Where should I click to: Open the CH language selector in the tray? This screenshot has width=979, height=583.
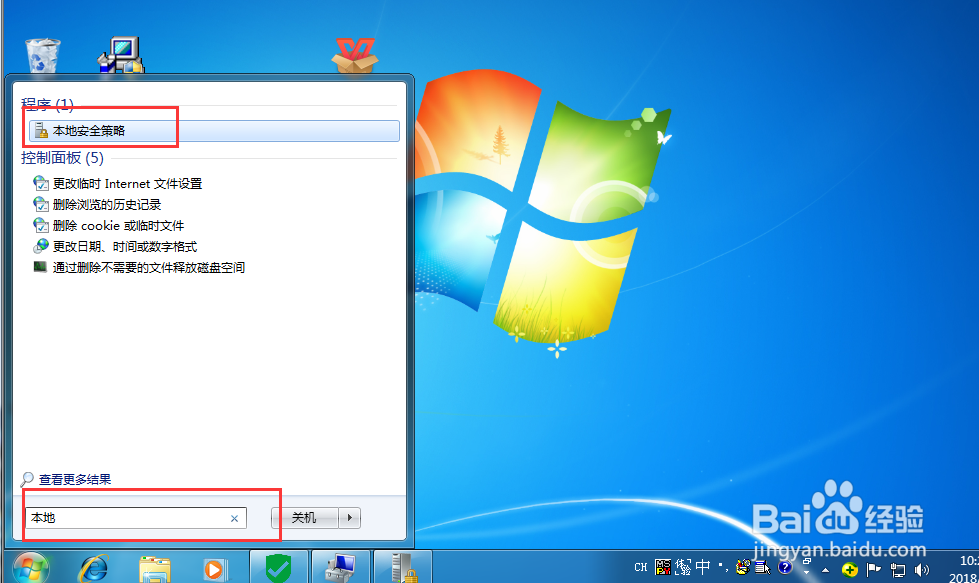(640, 567)
